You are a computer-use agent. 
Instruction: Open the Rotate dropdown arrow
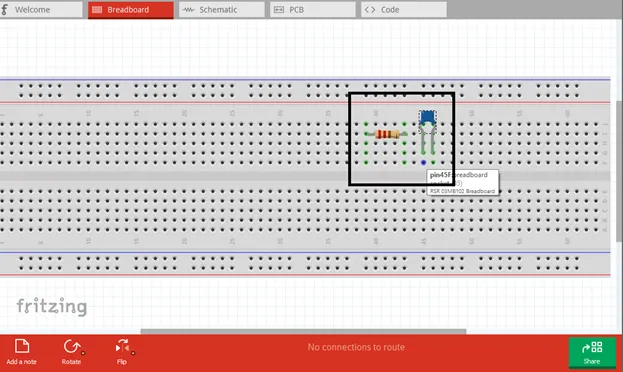83,353
